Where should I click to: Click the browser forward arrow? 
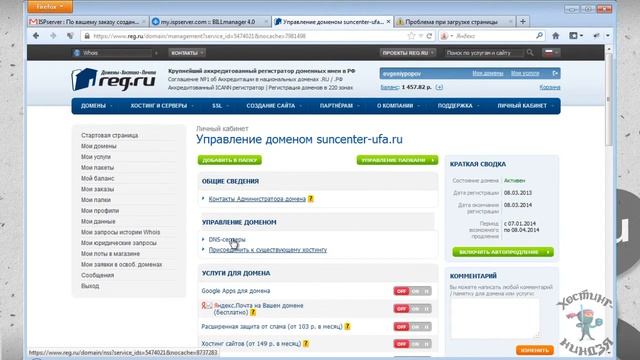(53, 36)
